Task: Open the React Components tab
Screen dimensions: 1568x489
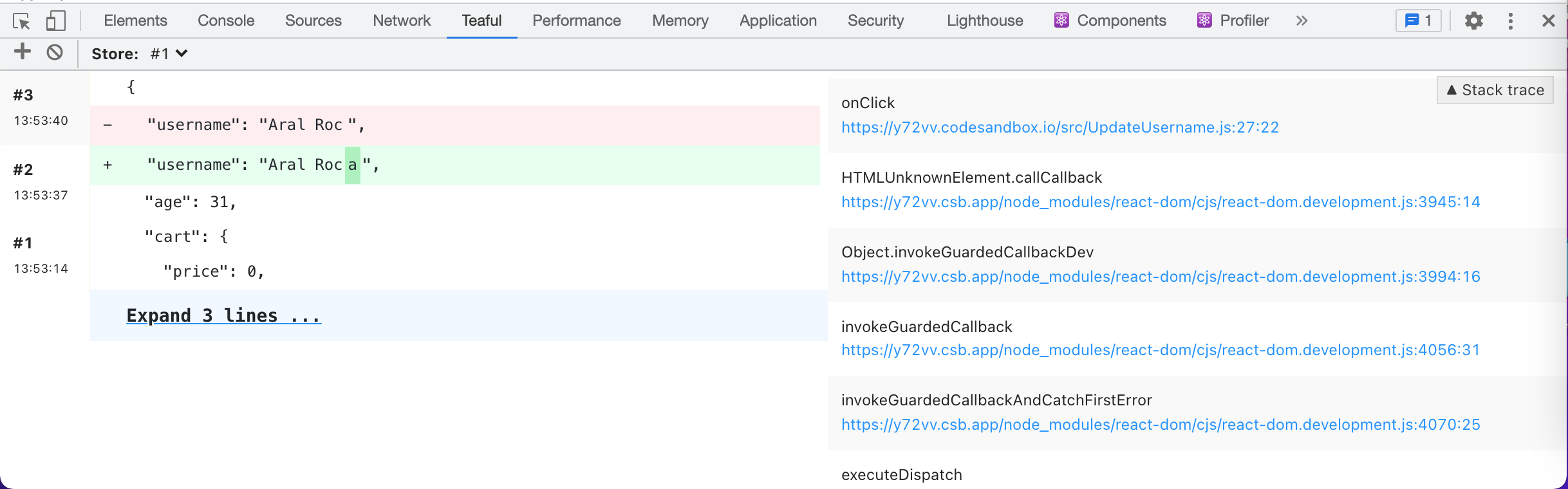Action: coord(1110,21)
